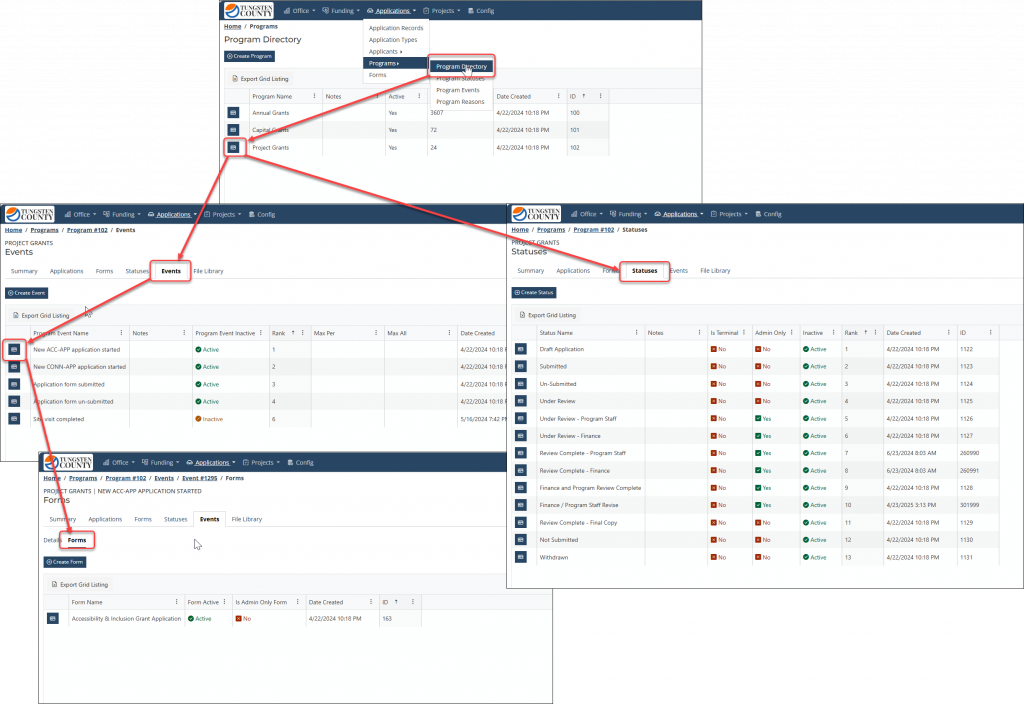This screenshot has height=704, width=1024.
Task: Open record icon for Accessibility & Inclusion Grant Application
Action: [53, 618]
